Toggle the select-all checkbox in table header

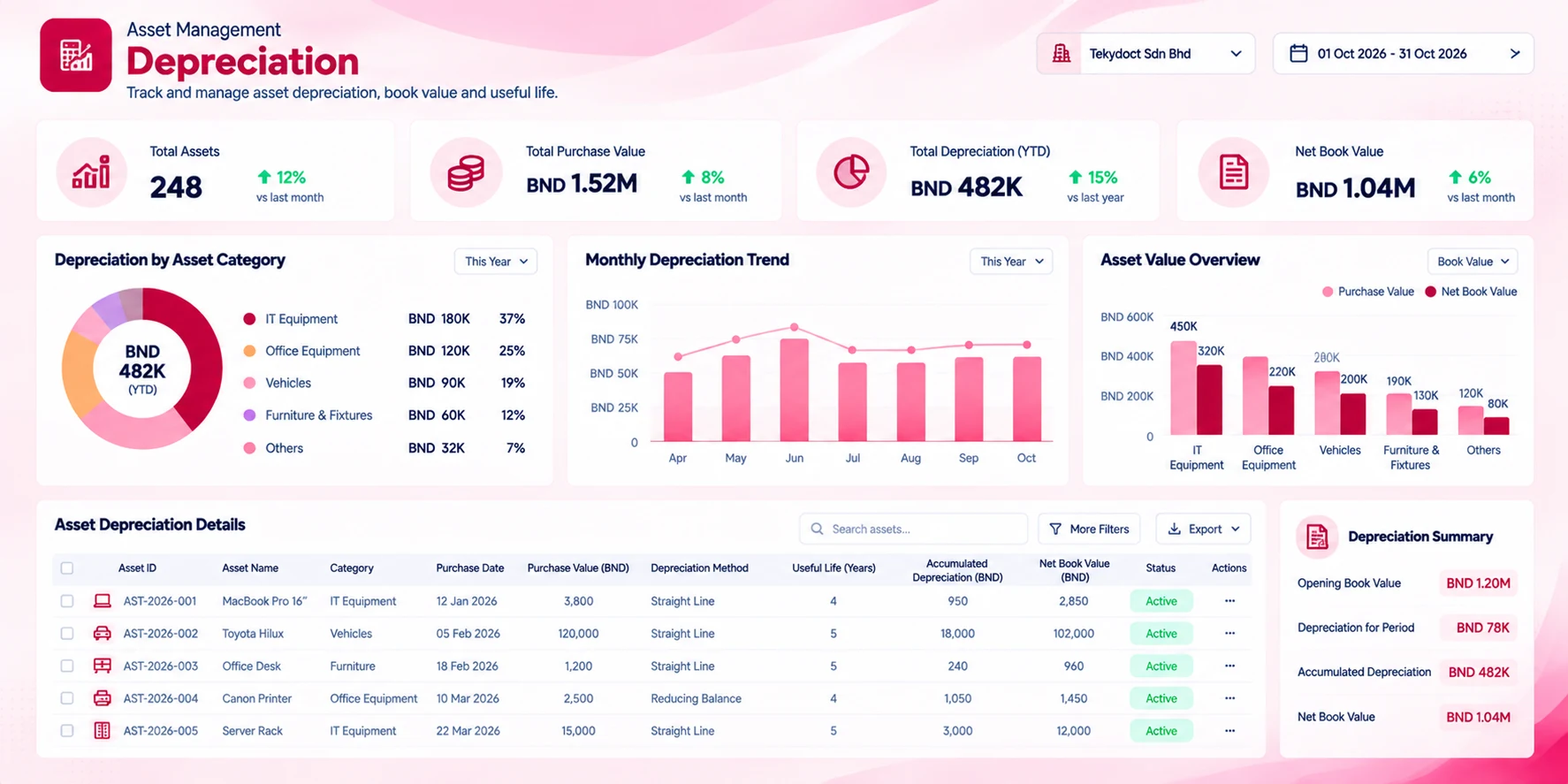coord(67,568)
